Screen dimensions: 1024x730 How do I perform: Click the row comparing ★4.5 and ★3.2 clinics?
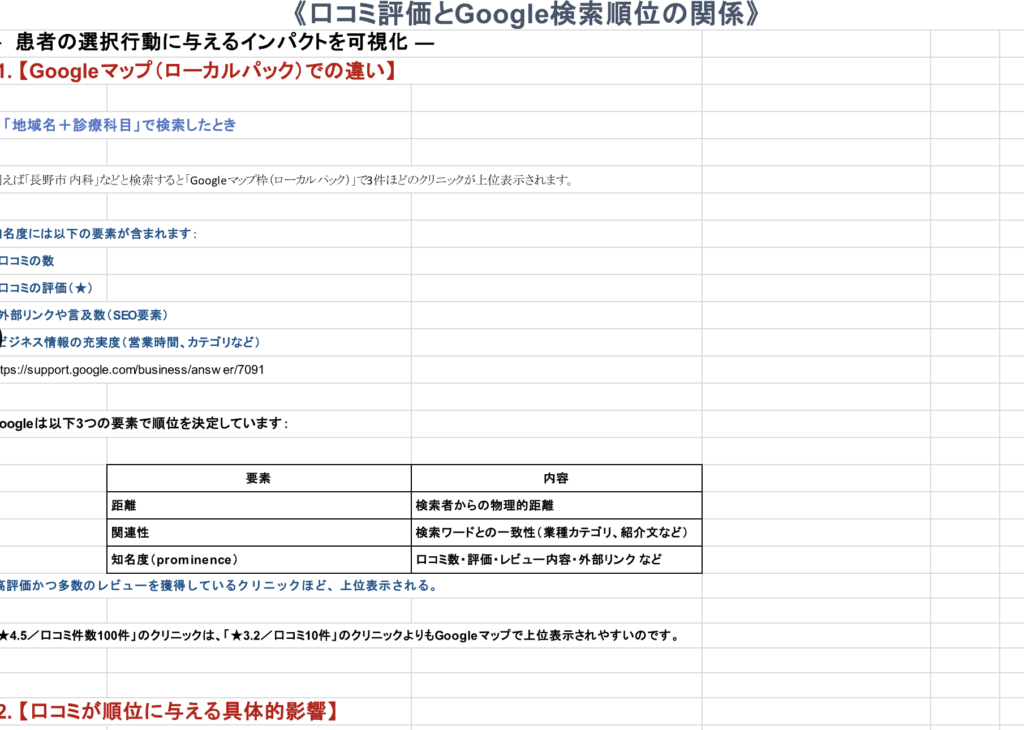tap(340, 635)
